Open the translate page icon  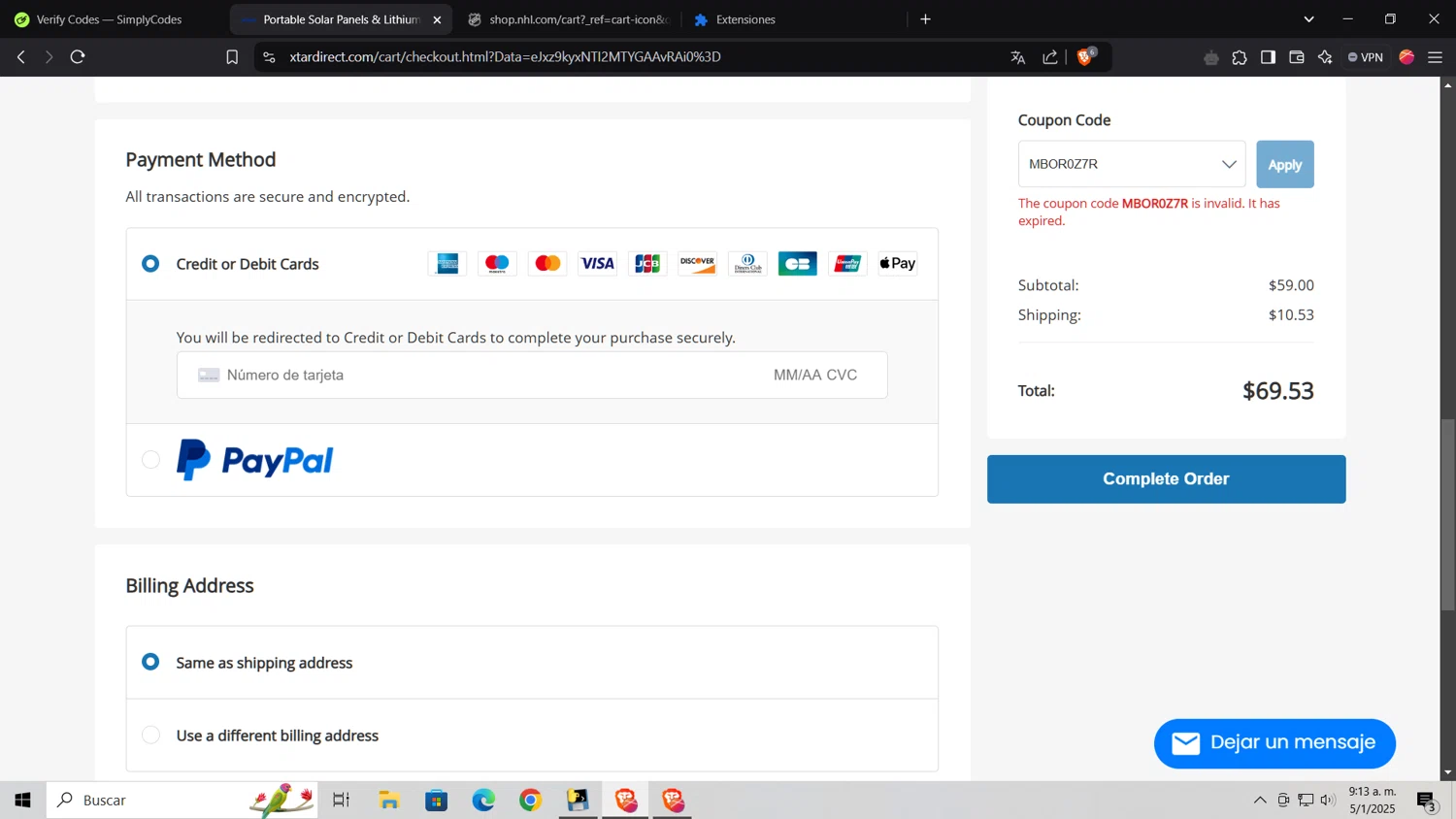point(1017,57)
